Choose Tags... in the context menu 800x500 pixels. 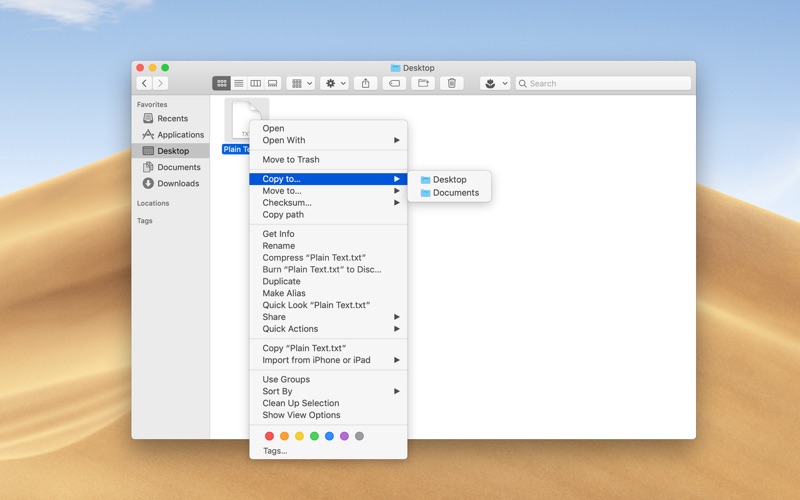coord(328,451)
